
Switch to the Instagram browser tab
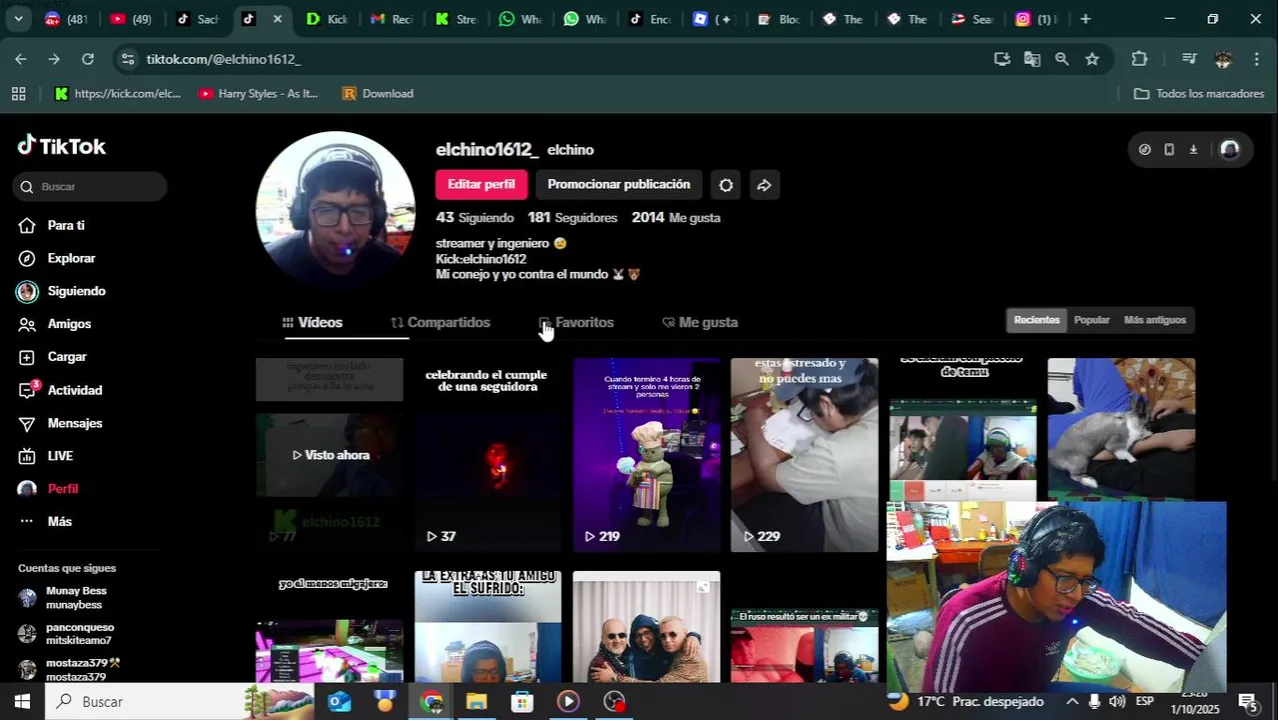click(x=1036, y=19)
